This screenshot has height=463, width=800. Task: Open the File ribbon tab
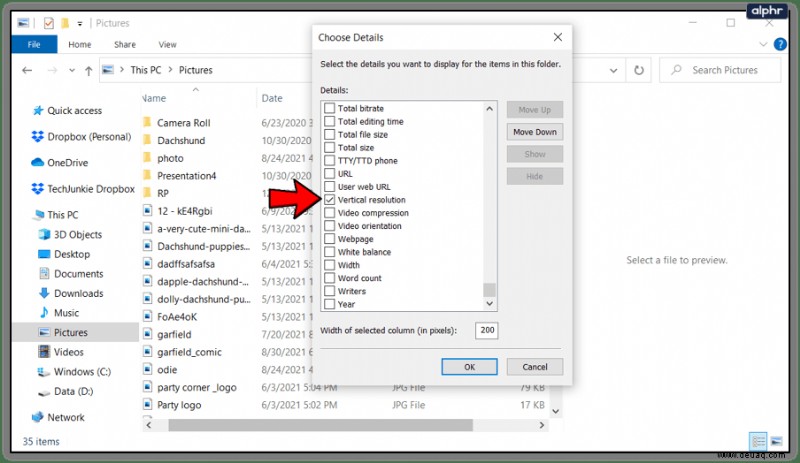click(34, 44)
